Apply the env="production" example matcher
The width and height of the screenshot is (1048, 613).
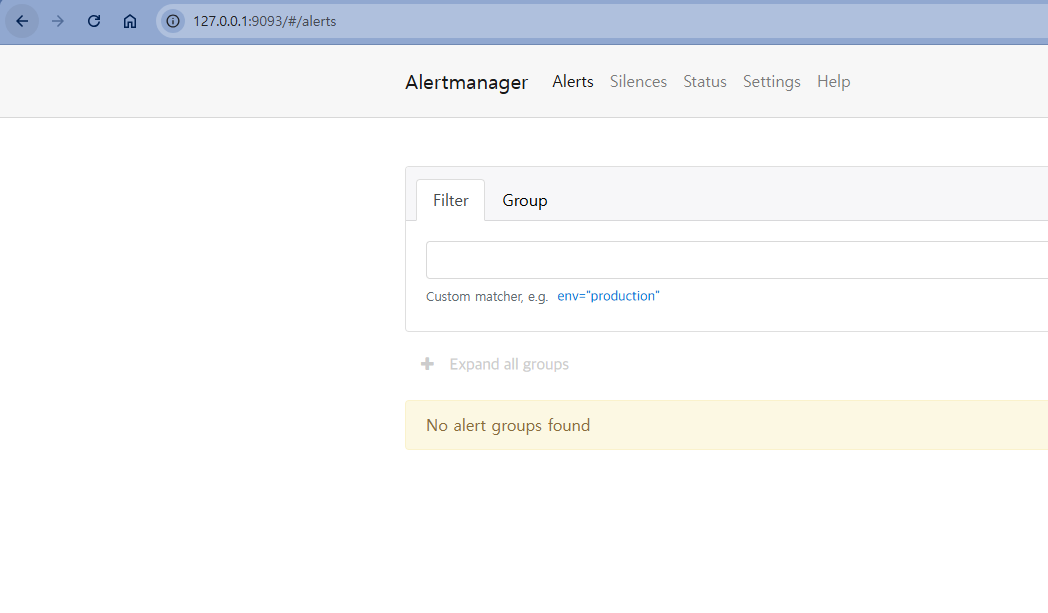click(x=608, y=296)
